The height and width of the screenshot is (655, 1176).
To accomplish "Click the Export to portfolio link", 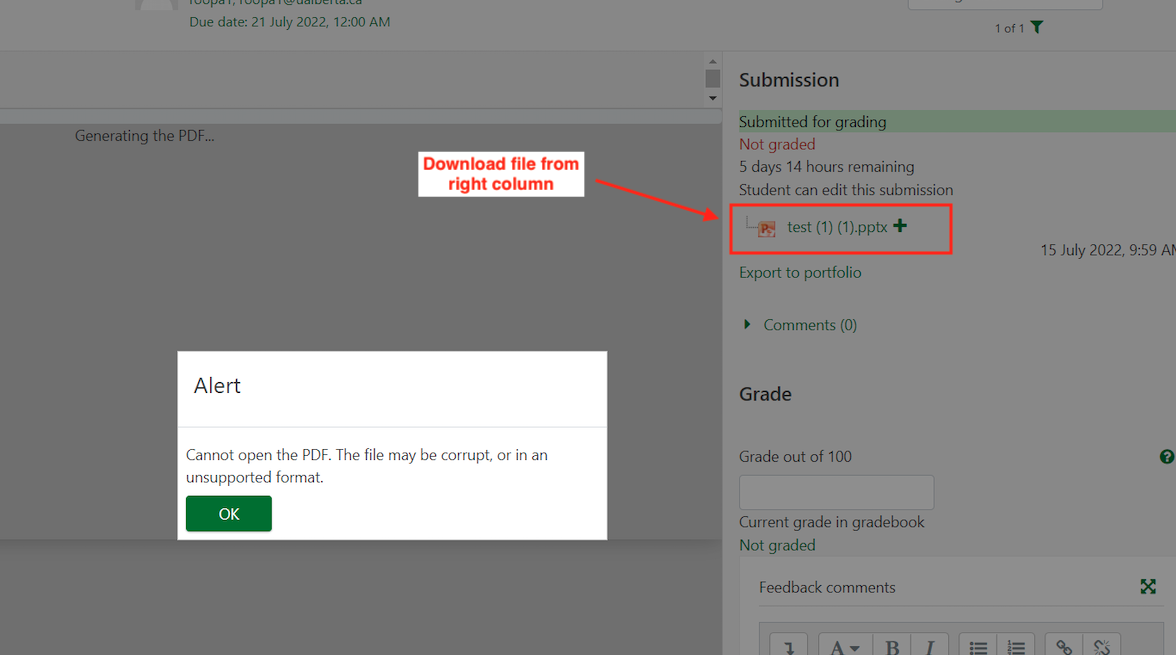I will [x=800, y=272].
